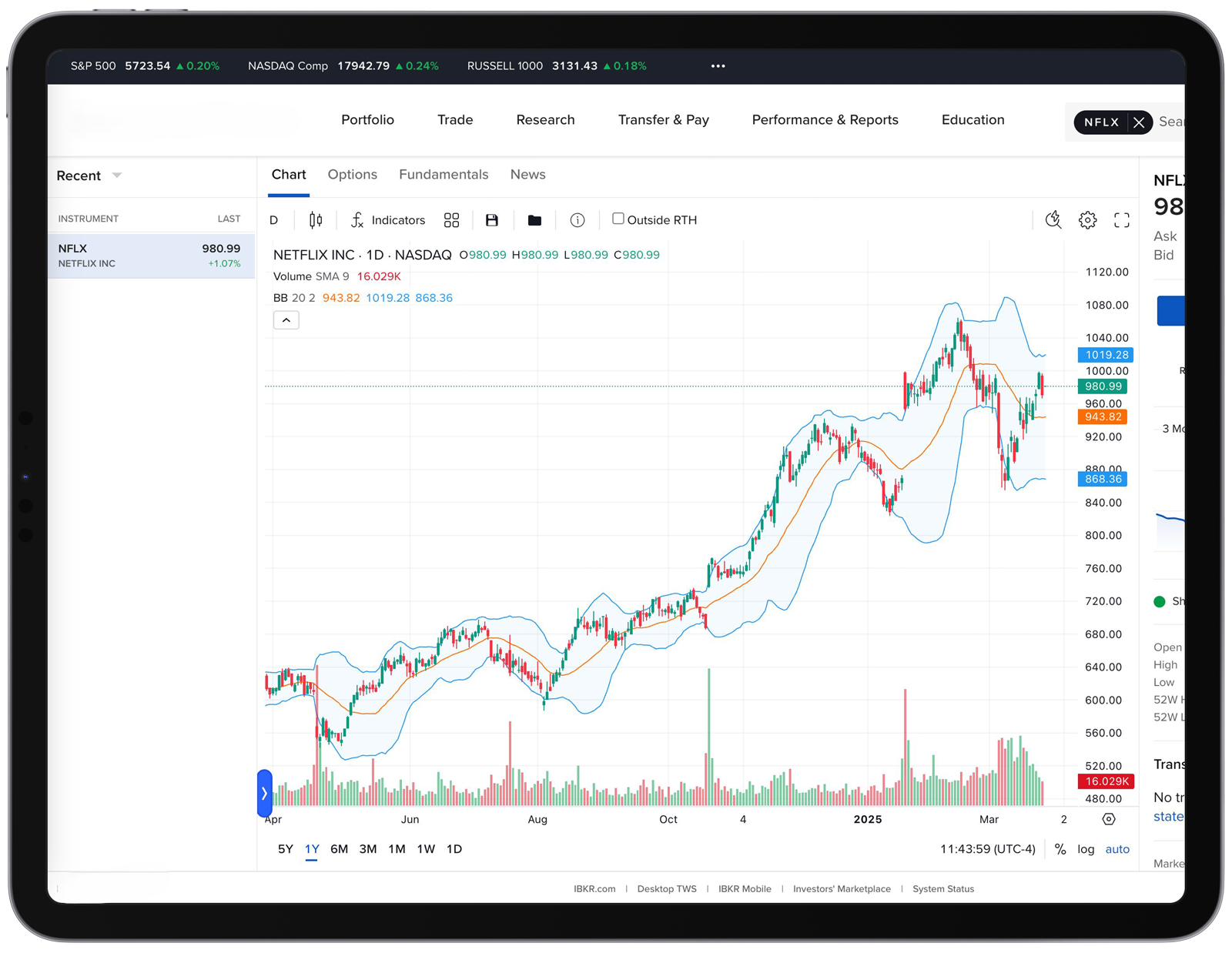Sort by the INSTRUMENT column header
Viewport: 1232px width, 953px height.
pyautogui.click(x=89, y=219)
